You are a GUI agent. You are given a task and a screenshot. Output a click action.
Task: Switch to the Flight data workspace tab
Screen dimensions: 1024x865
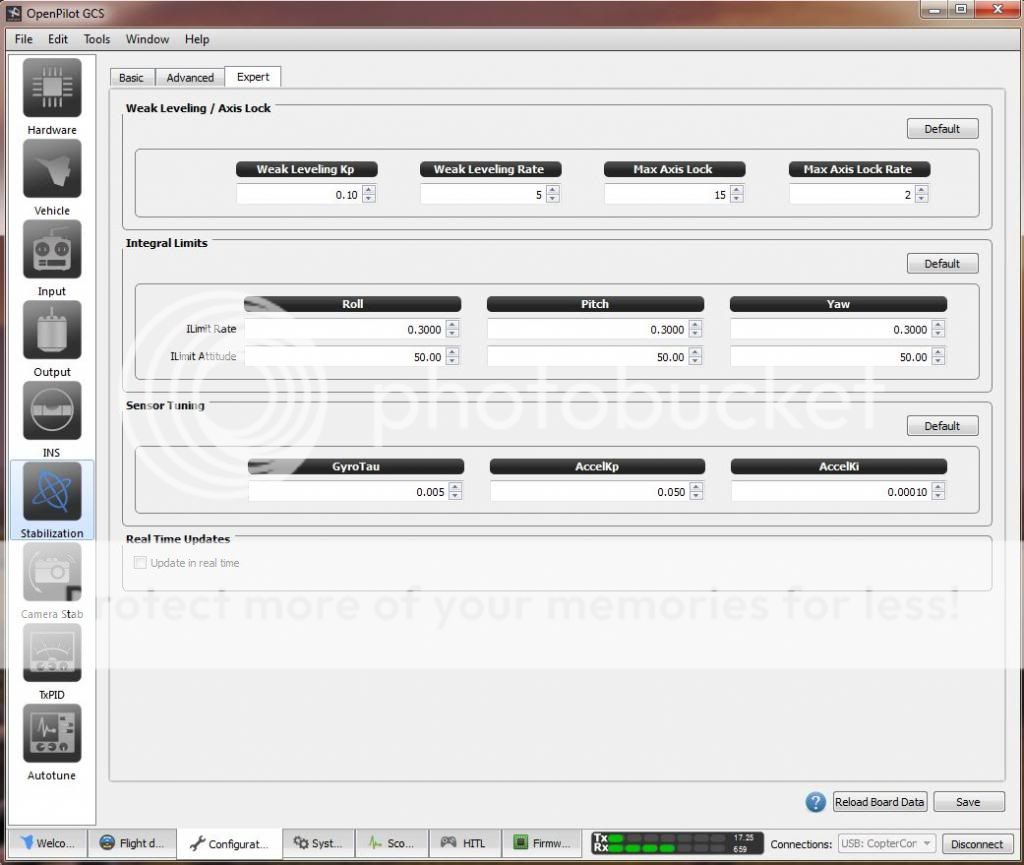132,843
